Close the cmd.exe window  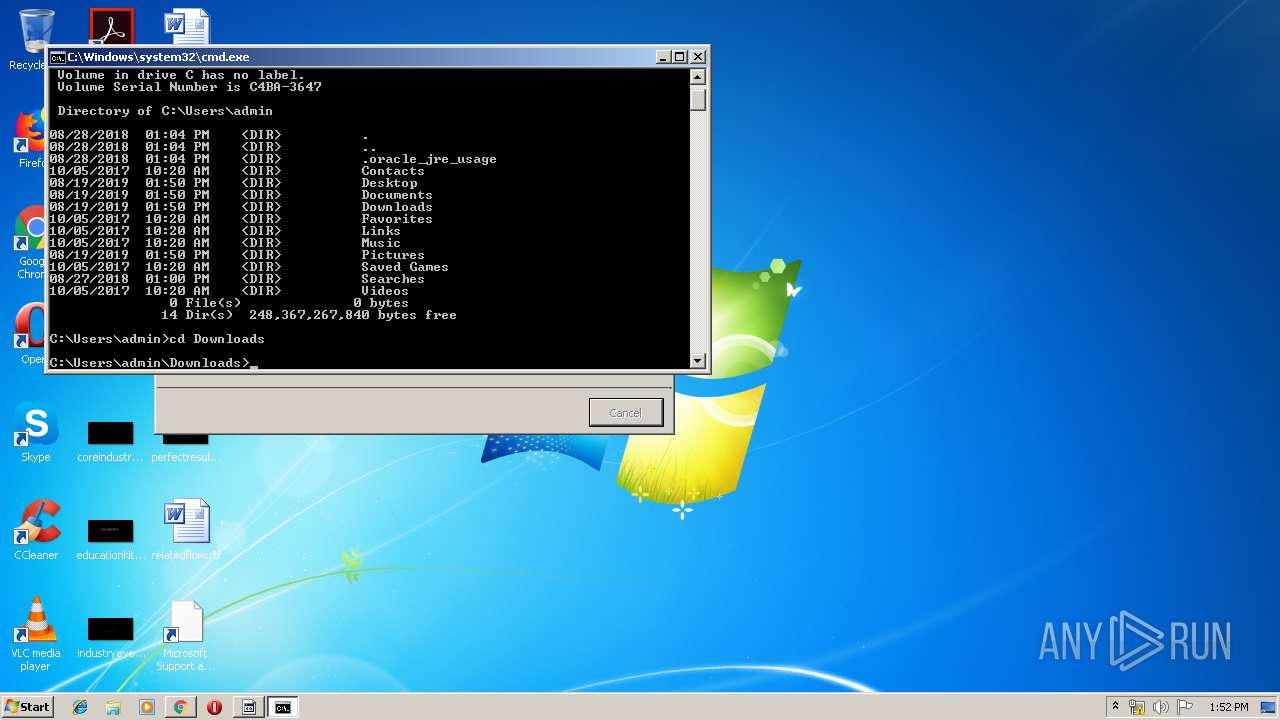[698, 57]
